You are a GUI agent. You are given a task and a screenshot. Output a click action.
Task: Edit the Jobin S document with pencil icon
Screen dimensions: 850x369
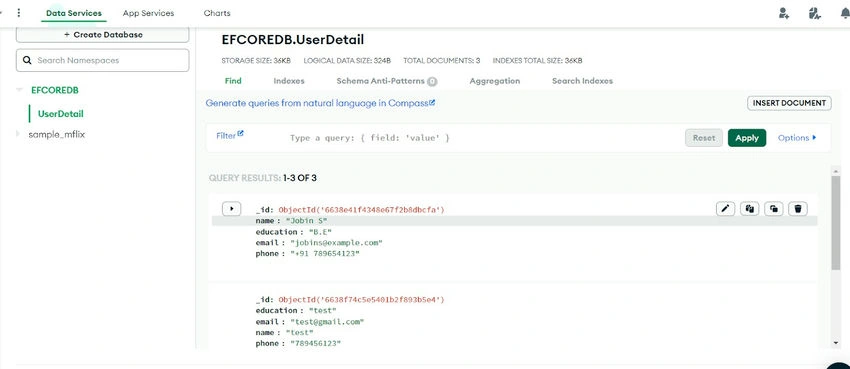(x=725, y=209)
